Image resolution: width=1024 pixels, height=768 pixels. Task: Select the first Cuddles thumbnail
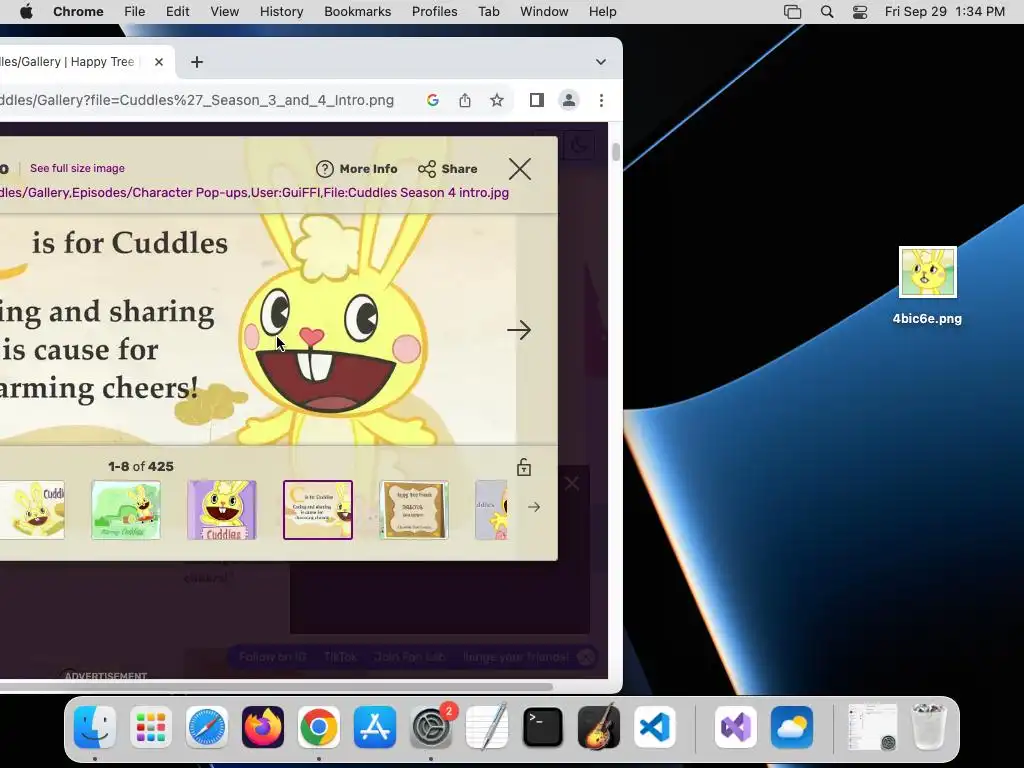pyautogui.click(x=32, y=510)
